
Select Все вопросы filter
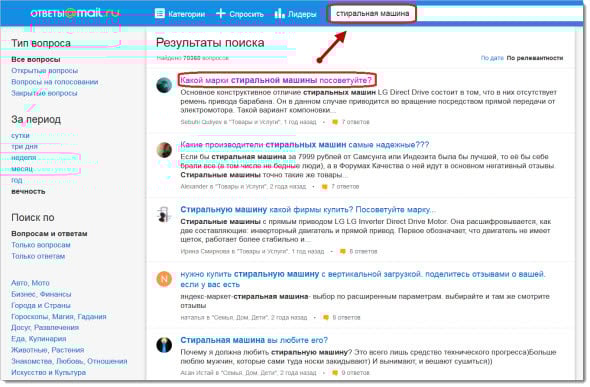[36, 59]
